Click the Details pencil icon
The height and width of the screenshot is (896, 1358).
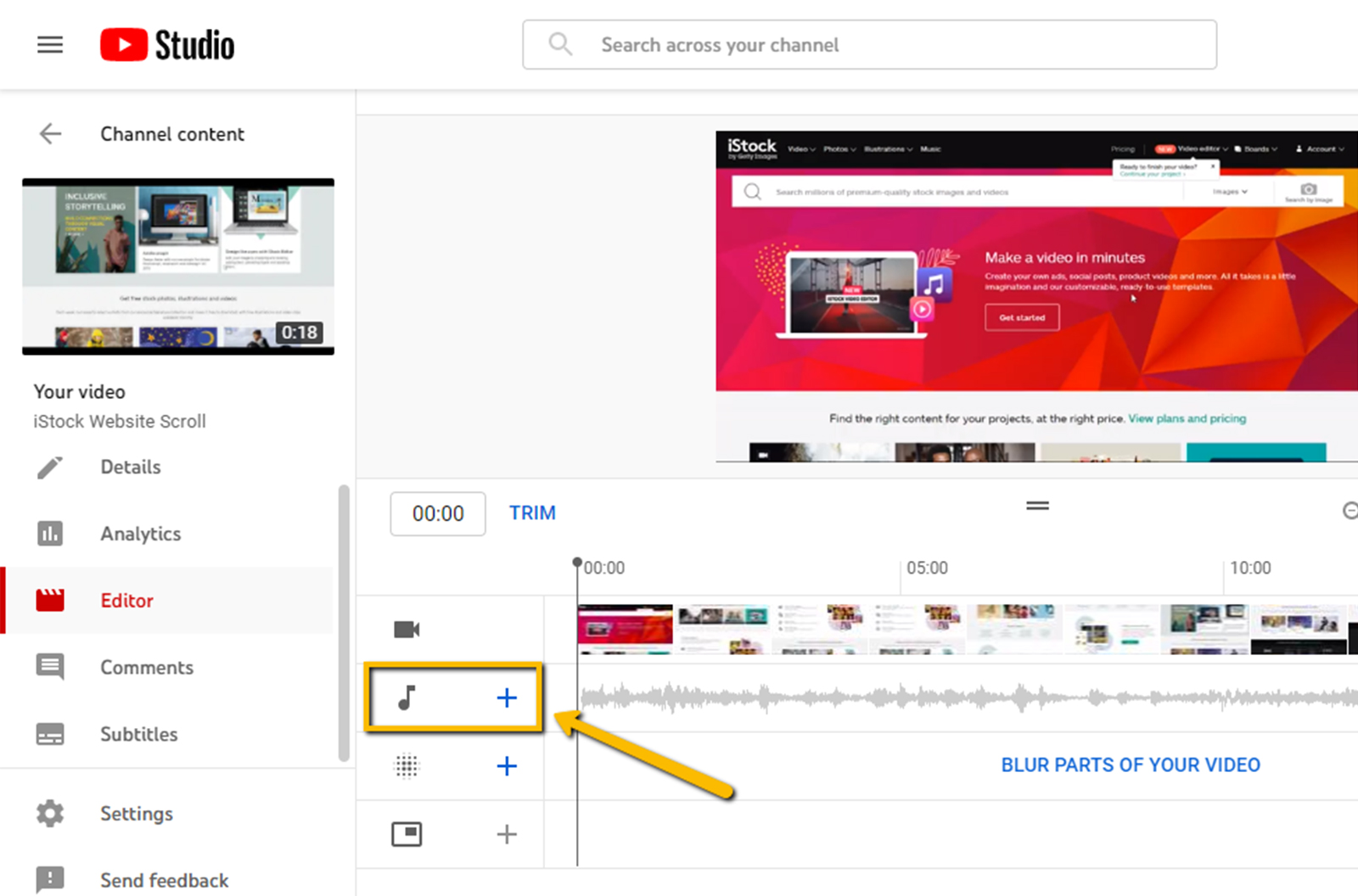click(50, 468)
